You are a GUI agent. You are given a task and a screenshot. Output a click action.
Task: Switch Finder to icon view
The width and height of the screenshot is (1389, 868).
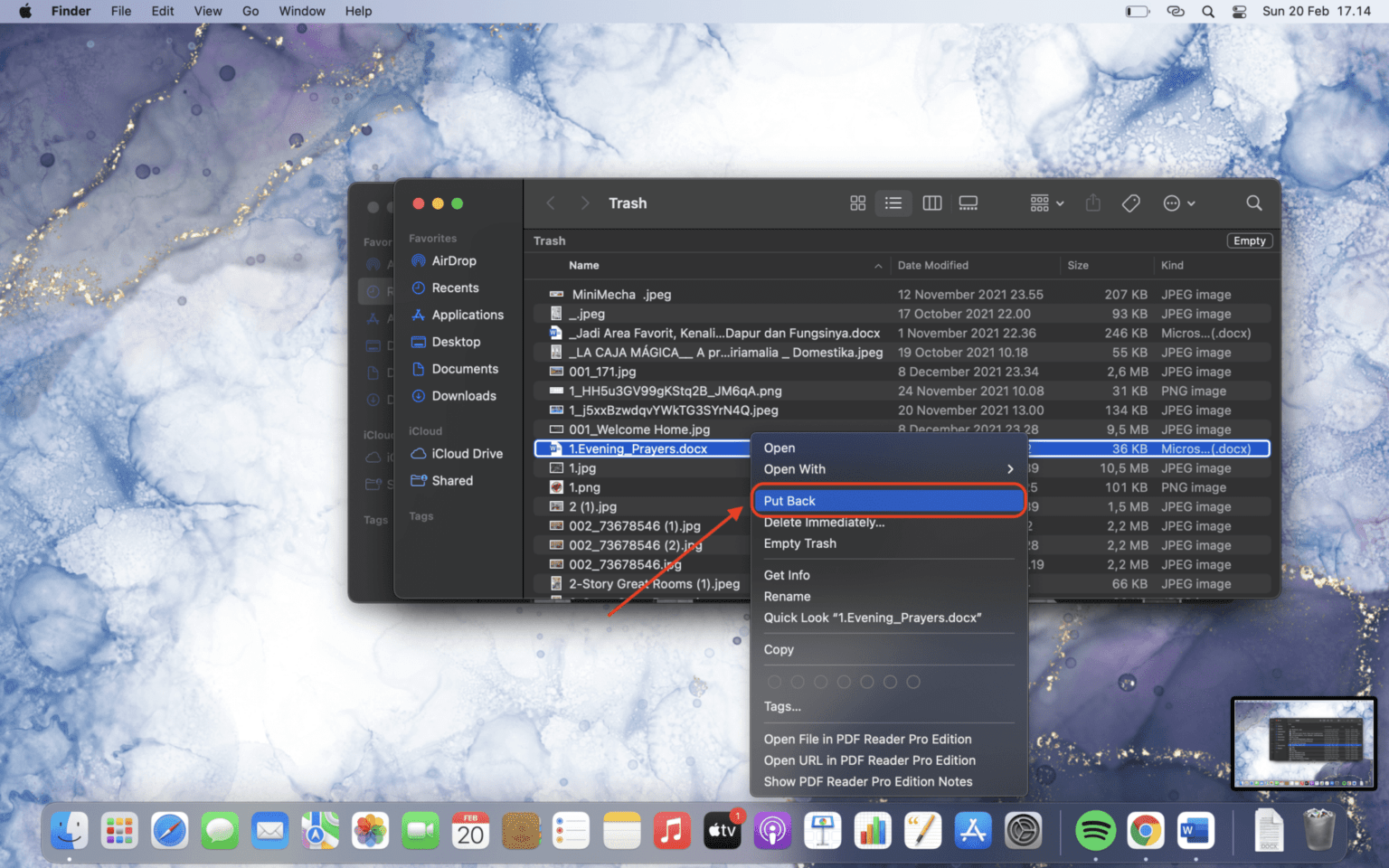coord(857,203)
